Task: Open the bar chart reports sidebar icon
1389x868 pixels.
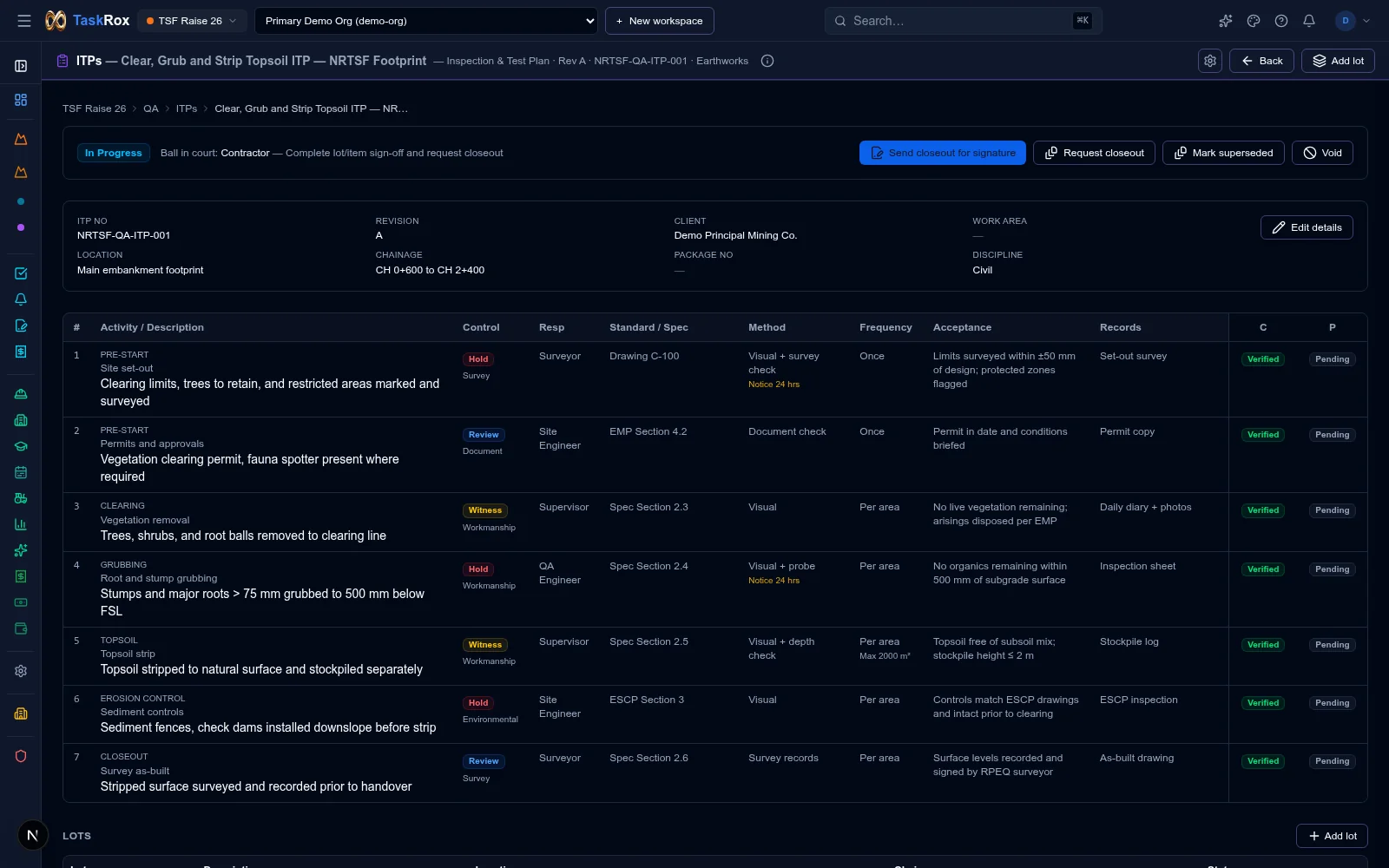Action: (21, 524)
